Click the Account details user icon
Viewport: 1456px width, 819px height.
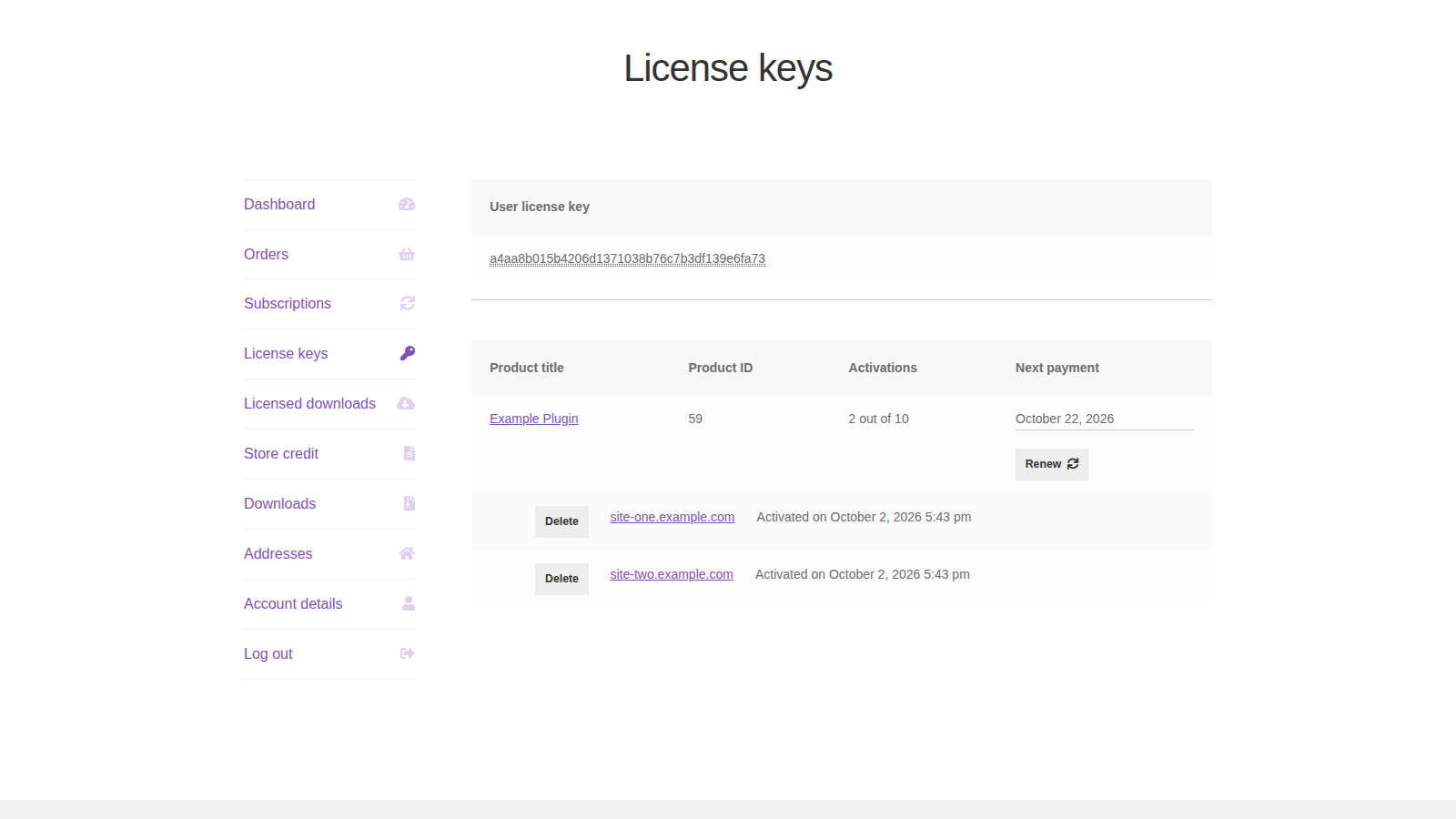[x=409, y=603]
